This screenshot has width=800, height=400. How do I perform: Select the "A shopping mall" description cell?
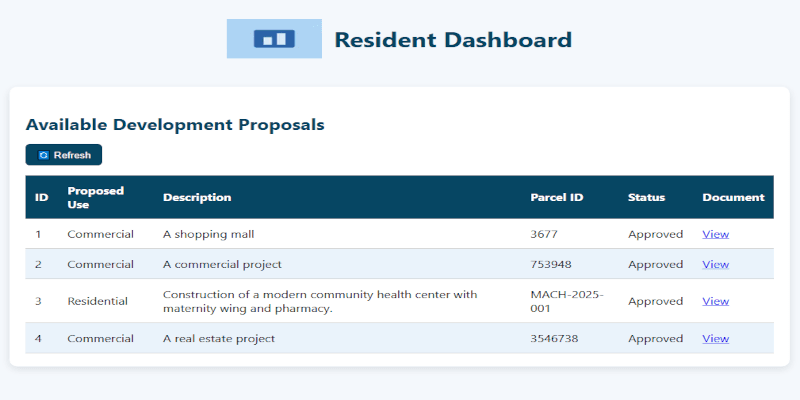209,234
